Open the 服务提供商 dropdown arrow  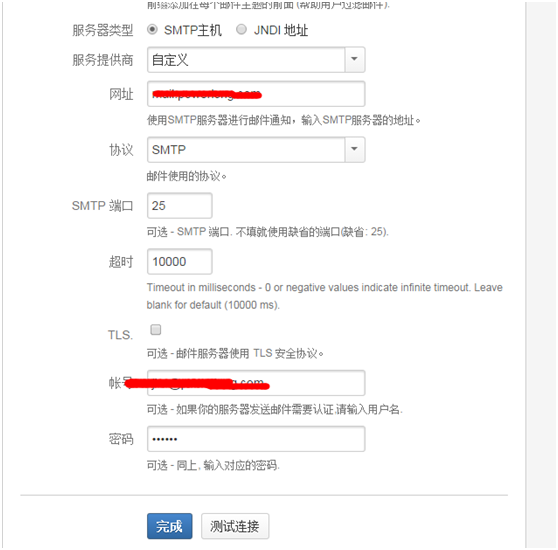354,59
